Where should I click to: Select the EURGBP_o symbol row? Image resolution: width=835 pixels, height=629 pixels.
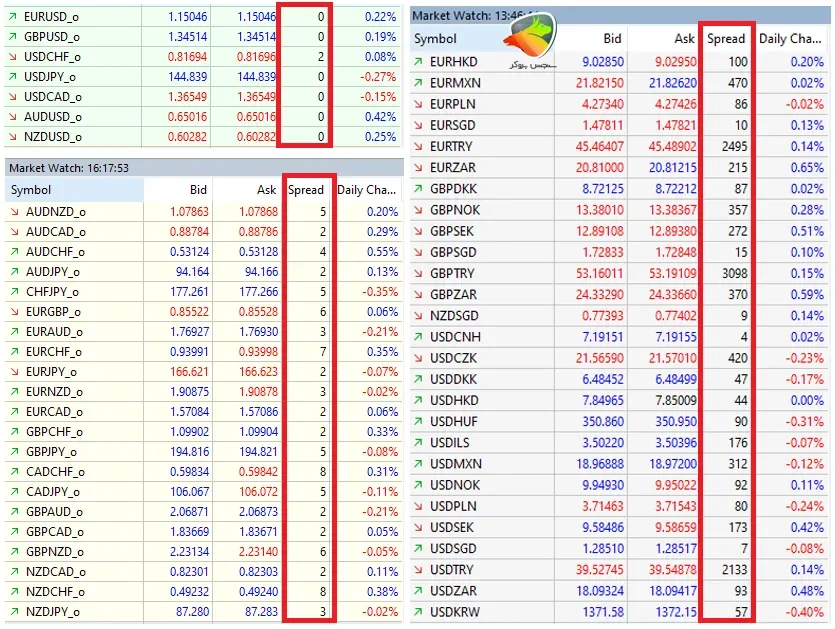204,312
